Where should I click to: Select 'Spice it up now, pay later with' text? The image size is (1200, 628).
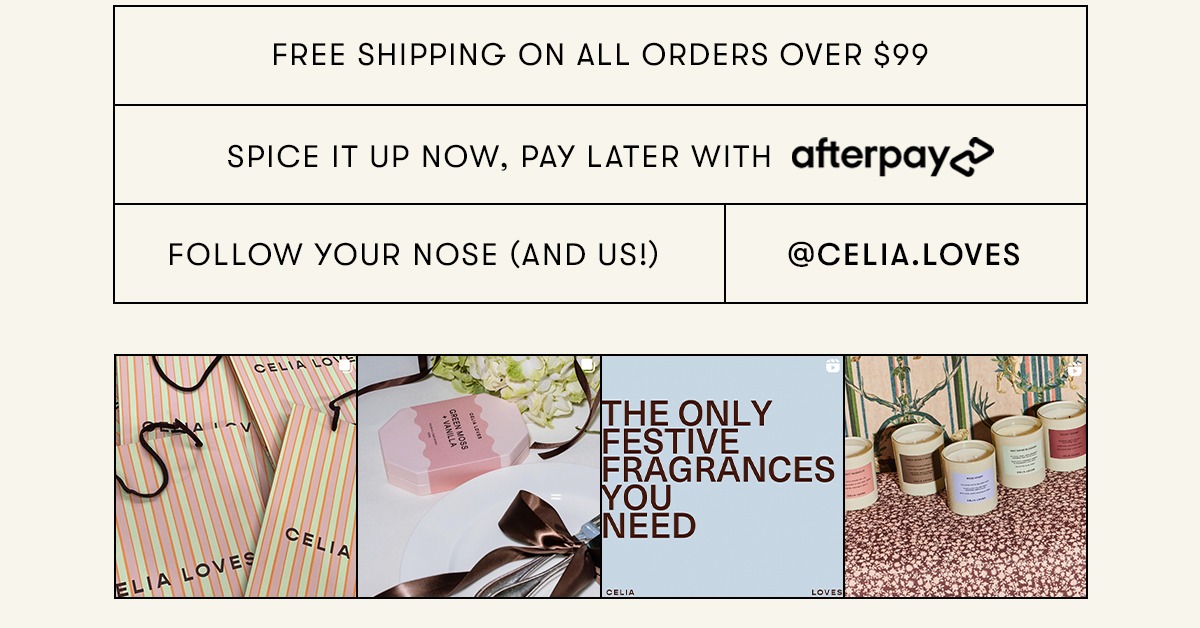click(x=499, y=157)
